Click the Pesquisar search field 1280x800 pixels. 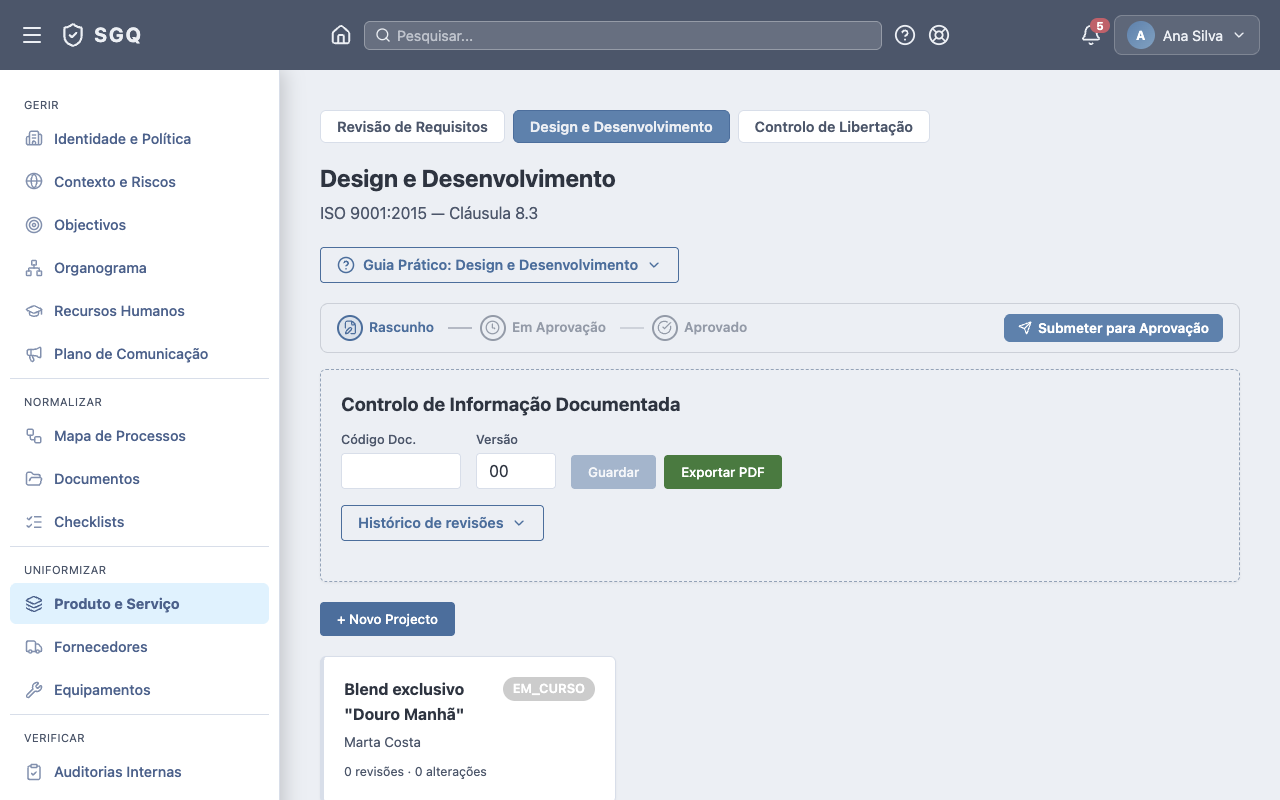tap(623, 35)
